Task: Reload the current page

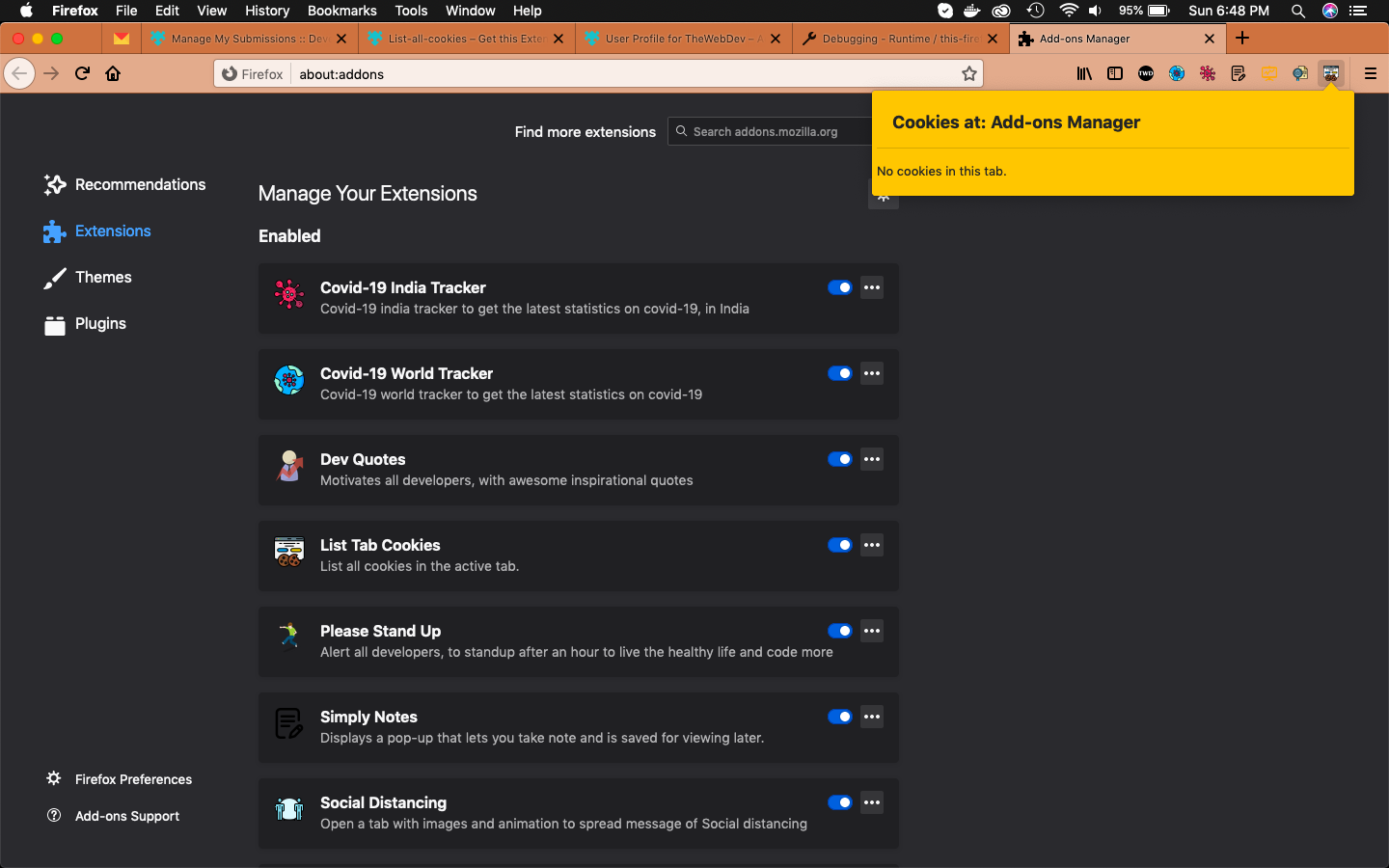Action: (82, 73)
